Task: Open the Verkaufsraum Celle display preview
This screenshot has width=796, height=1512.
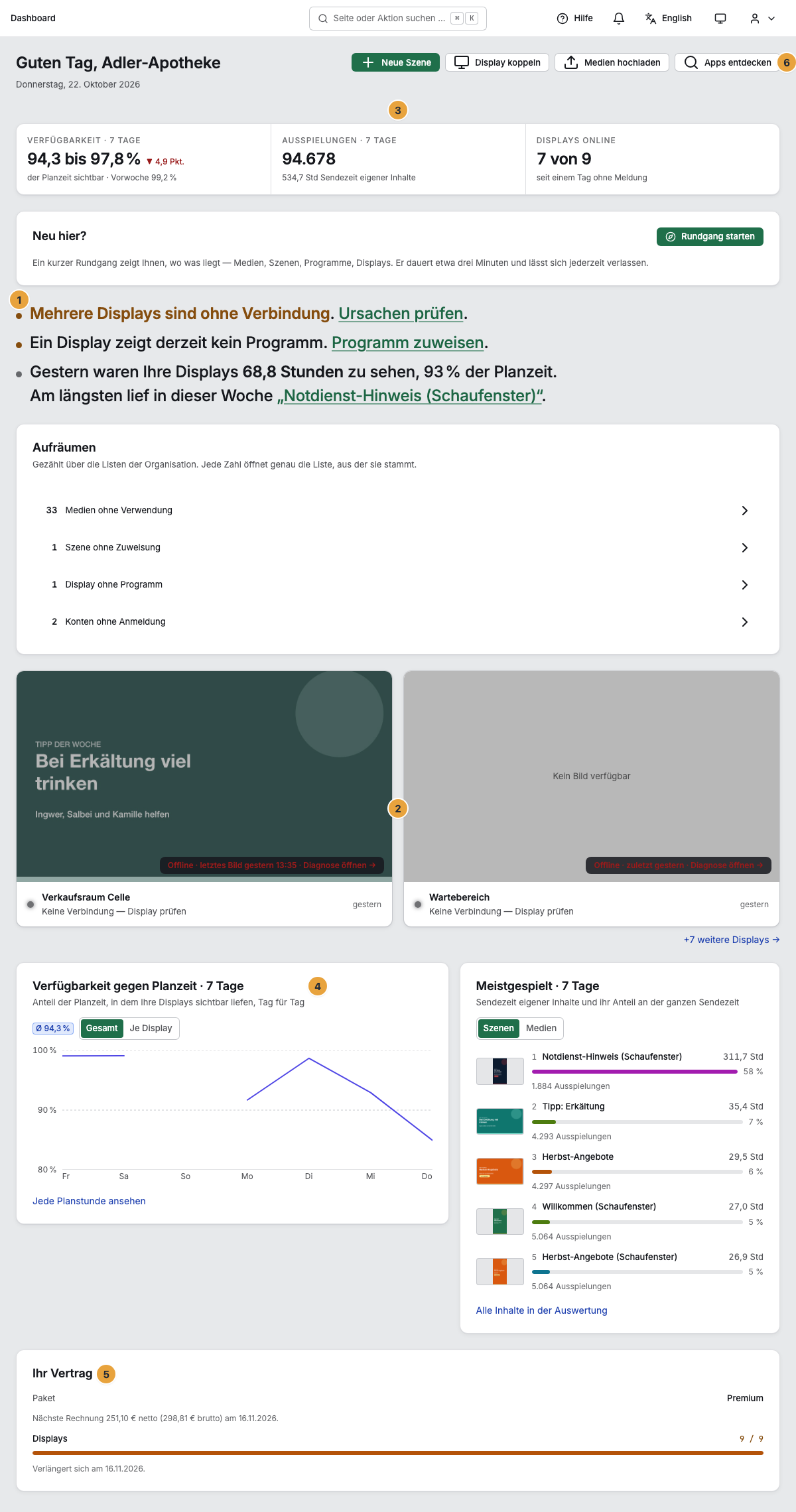Action: [204, 776]
